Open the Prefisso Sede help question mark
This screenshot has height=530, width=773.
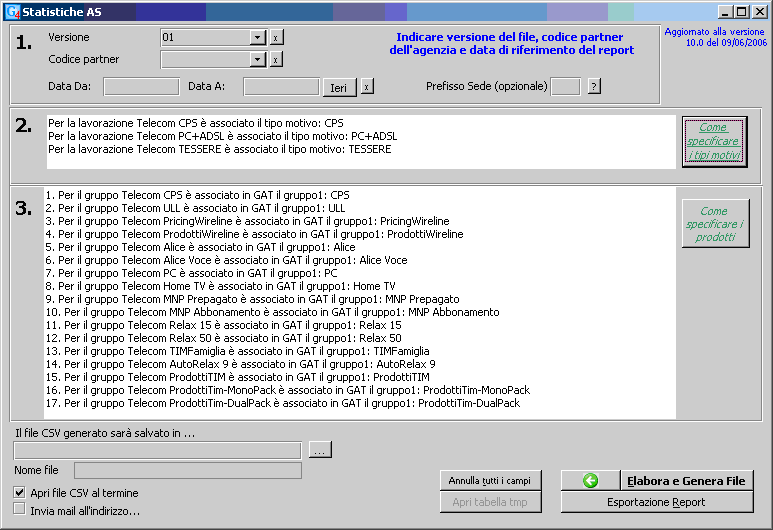click(594, 87)
